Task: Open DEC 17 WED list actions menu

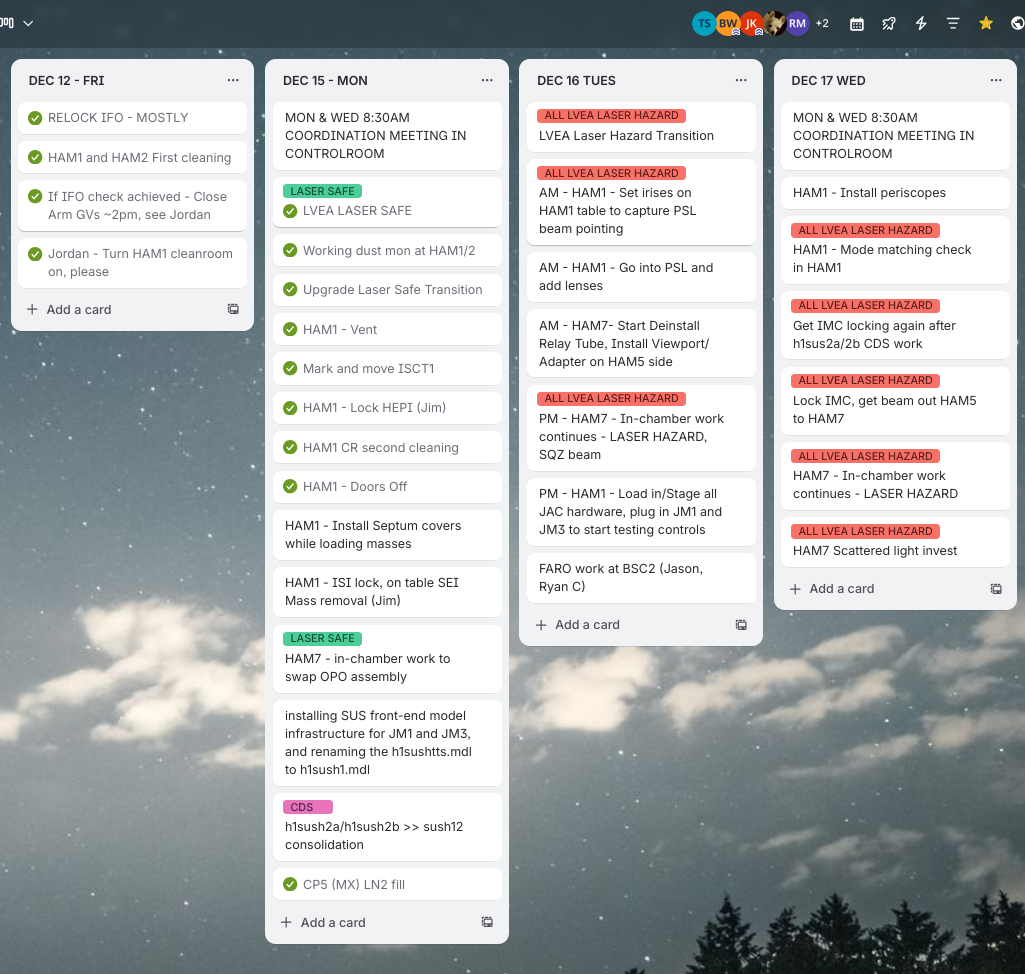Action: 996,80
